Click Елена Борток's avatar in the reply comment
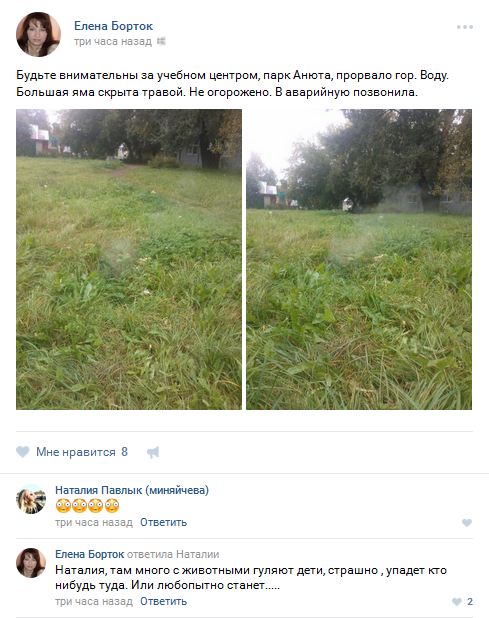Viewport: 489px width, 618px height. (x=31, y=563)
